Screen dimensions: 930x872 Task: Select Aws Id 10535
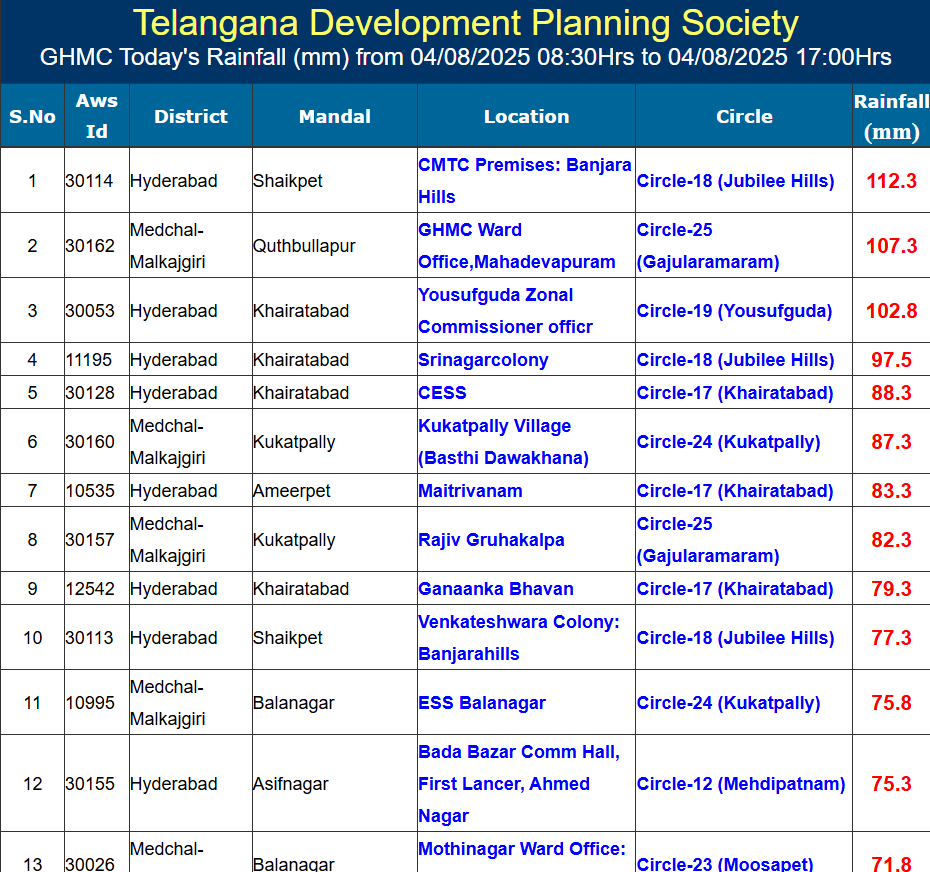(x=90, y=491)
